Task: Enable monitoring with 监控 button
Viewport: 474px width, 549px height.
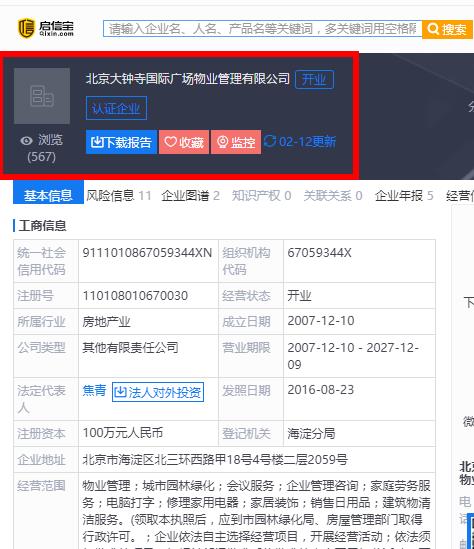Action: point(236,142)
